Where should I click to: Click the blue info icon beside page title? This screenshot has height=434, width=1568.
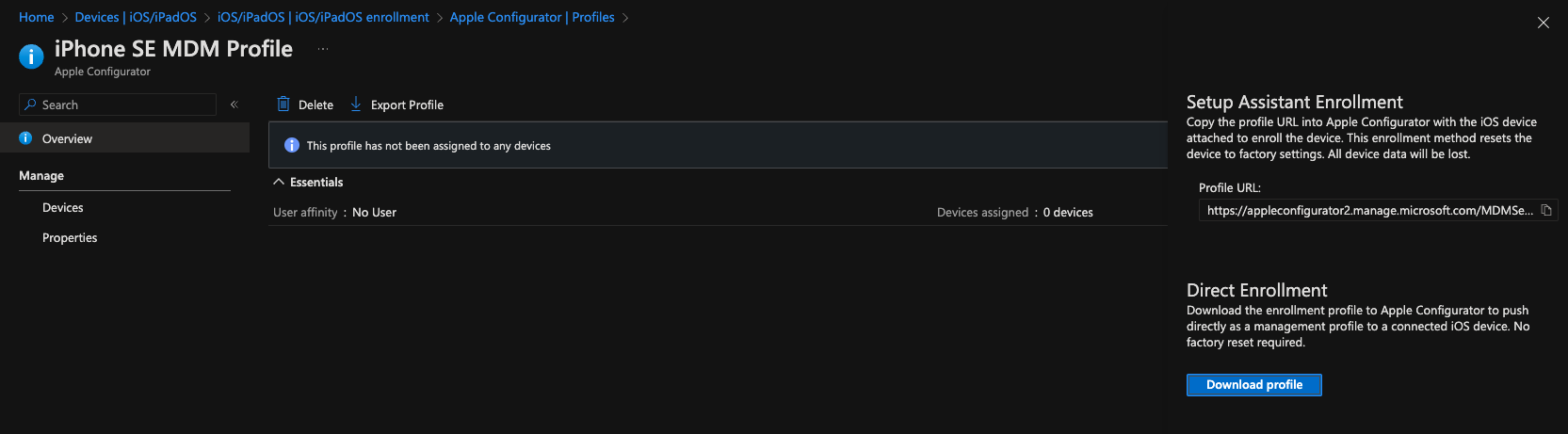(31, 56)
